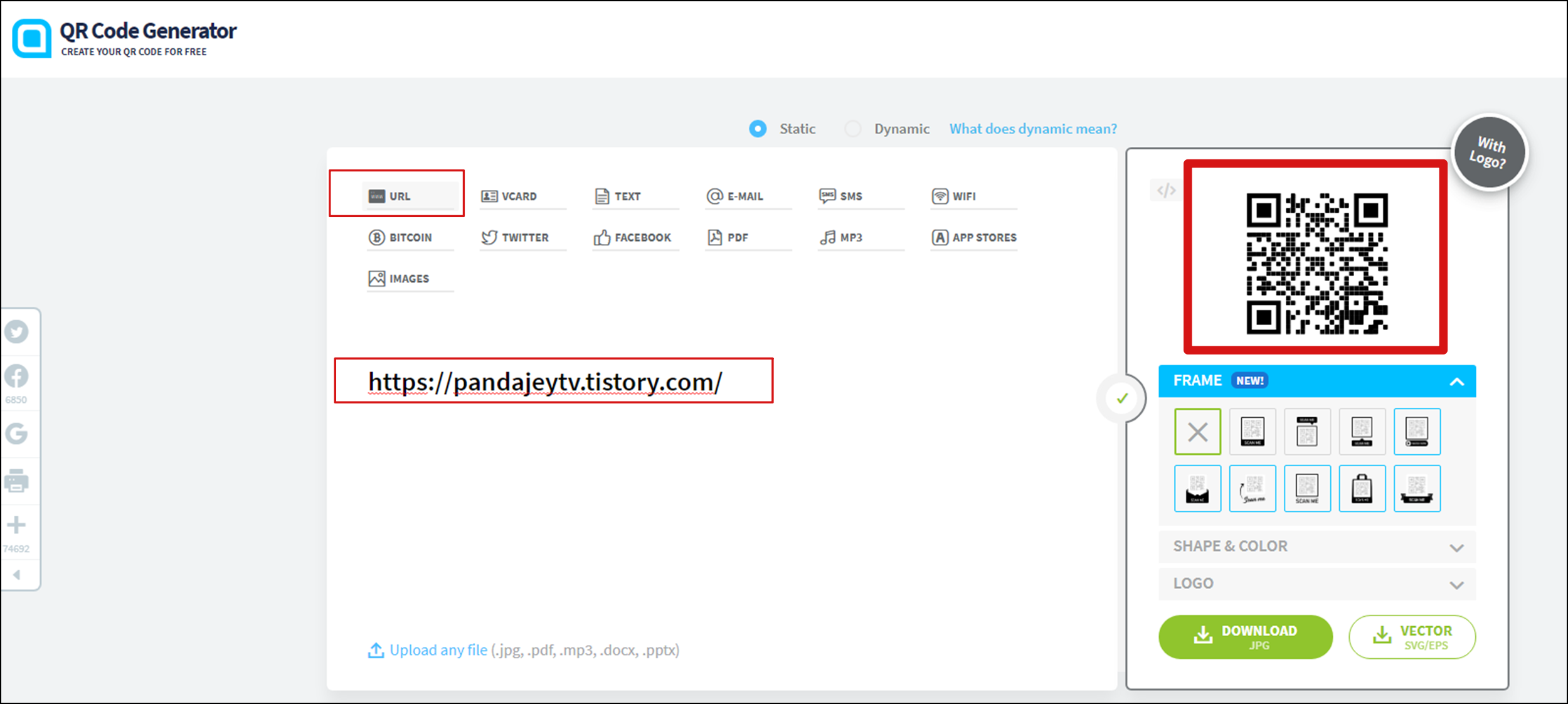
Task: Select the Dynamic radio option
Action: pos(852,129)
